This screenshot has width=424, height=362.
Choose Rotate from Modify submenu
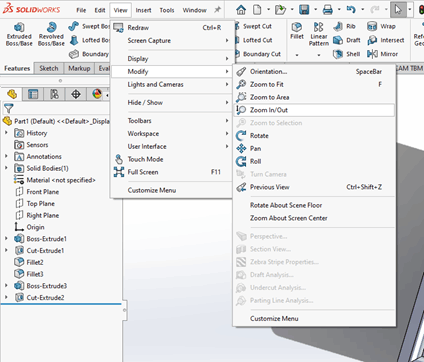tap(314, 136)
